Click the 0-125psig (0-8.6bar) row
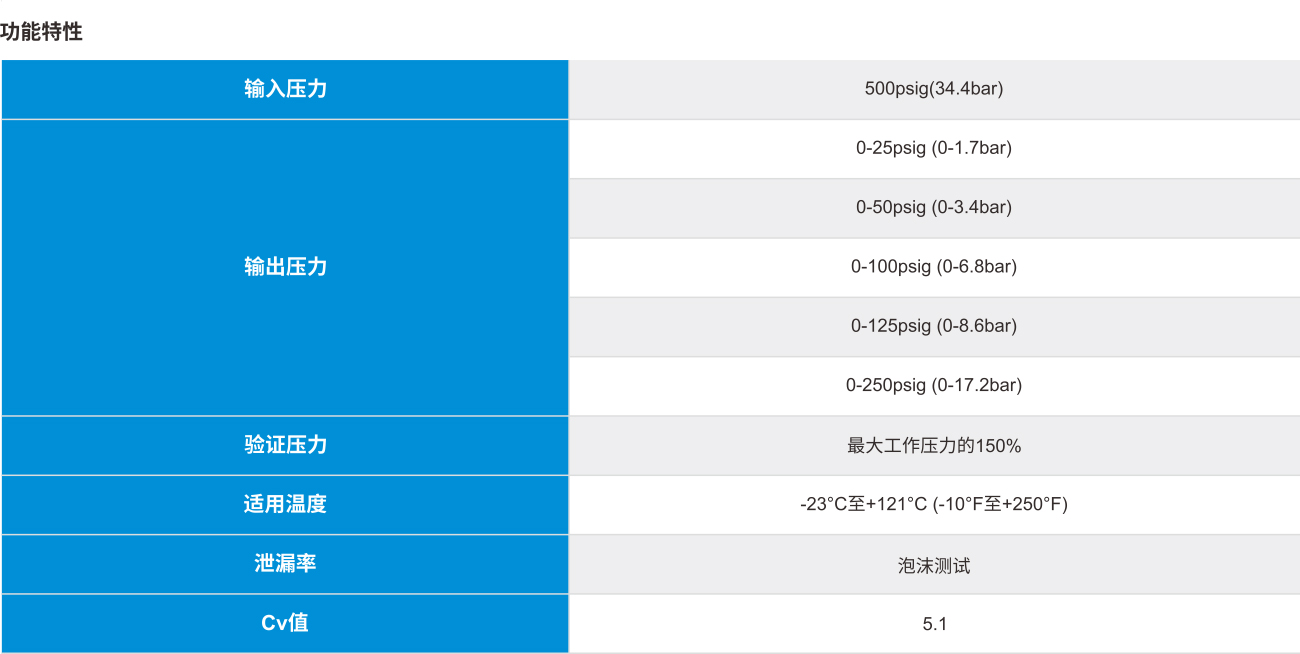 point(934,326)
